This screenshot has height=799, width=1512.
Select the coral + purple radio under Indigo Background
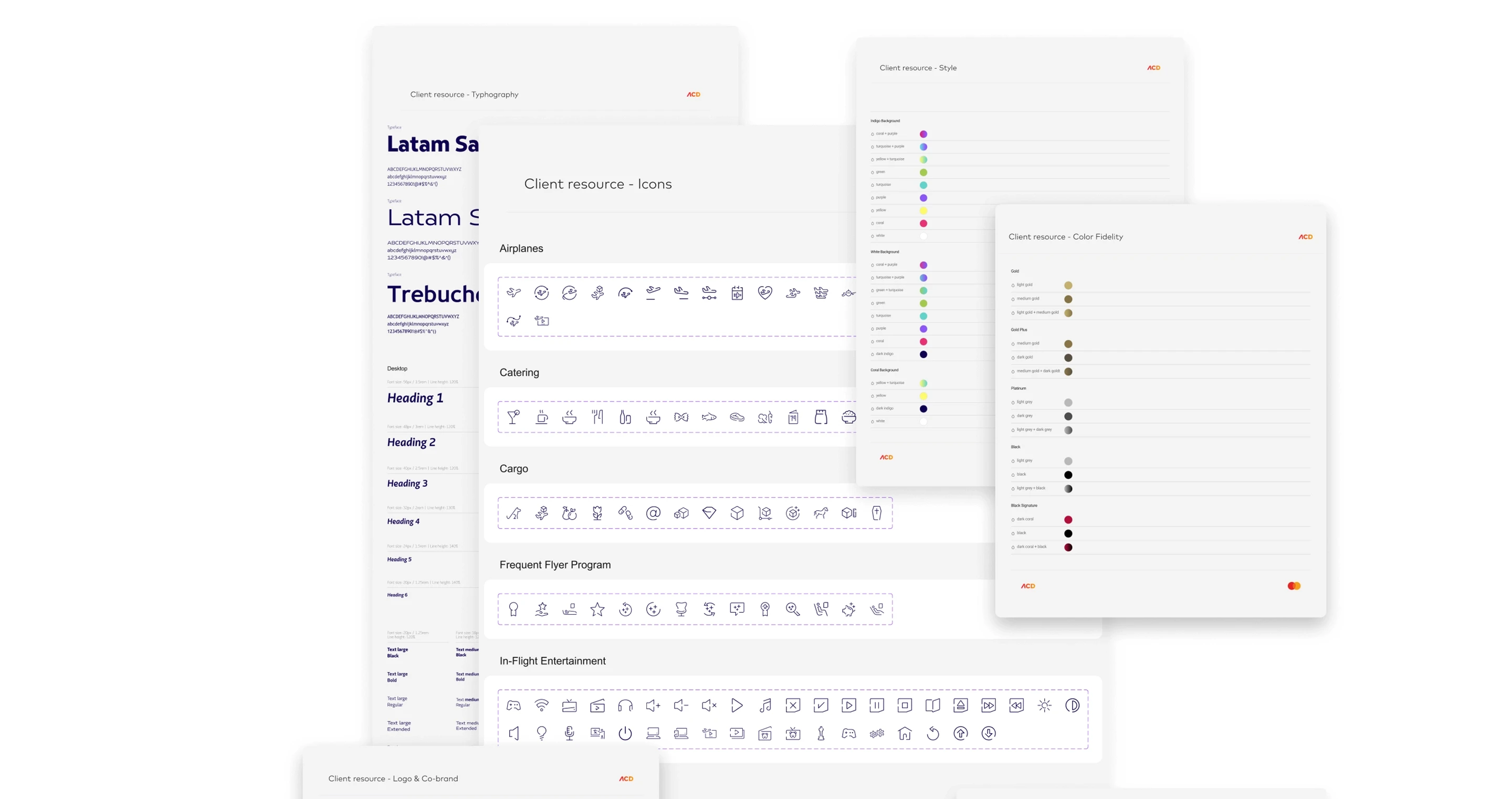click(x=873, y=133)
